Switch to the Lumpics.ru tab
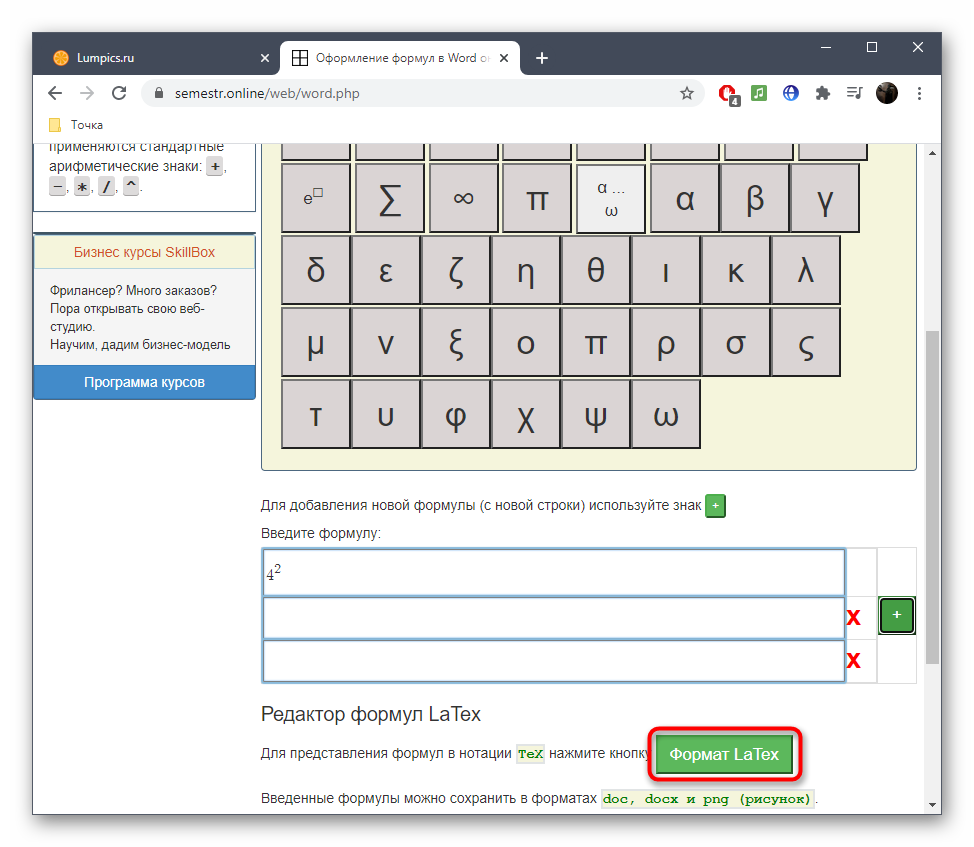974x847 pixels. point(156,58)
